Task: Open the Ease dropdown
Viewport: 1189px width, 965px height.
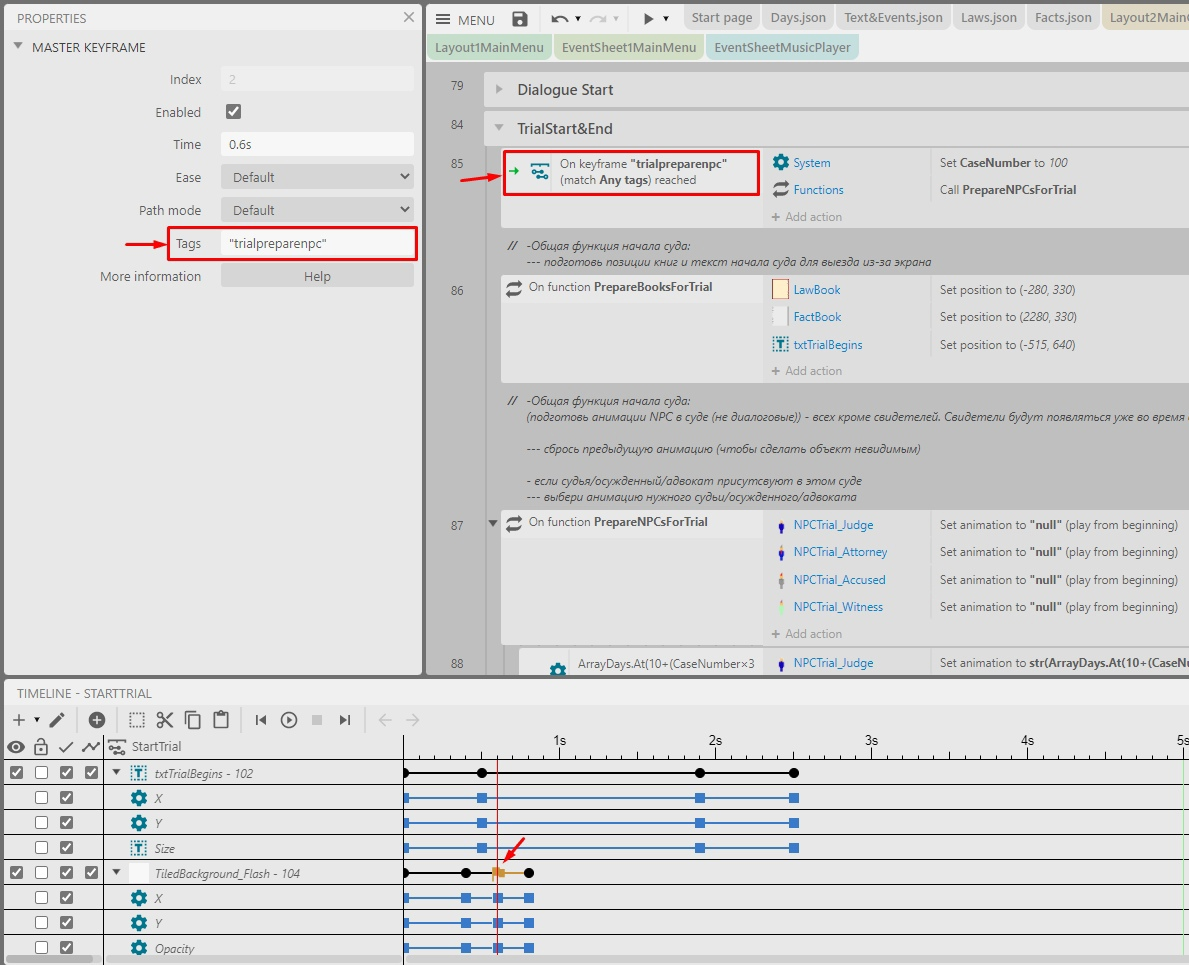Action: click(318, 177)
